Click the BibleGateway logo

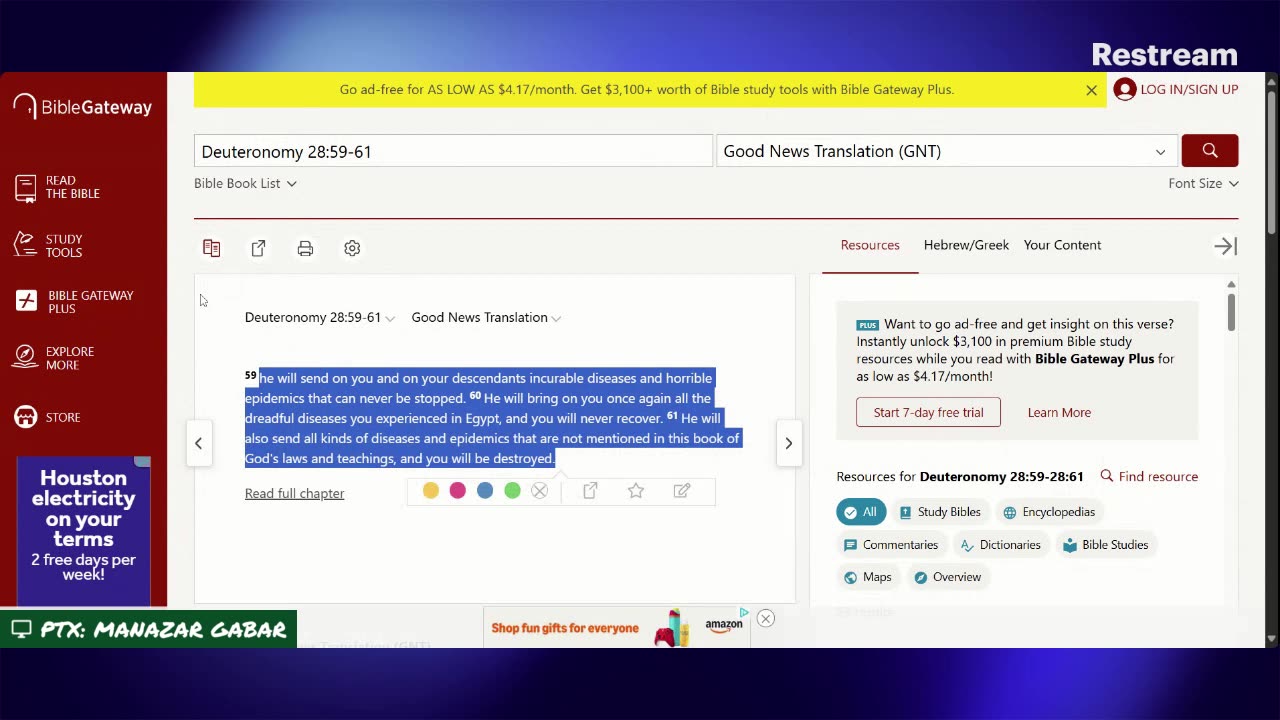[83, 107]
